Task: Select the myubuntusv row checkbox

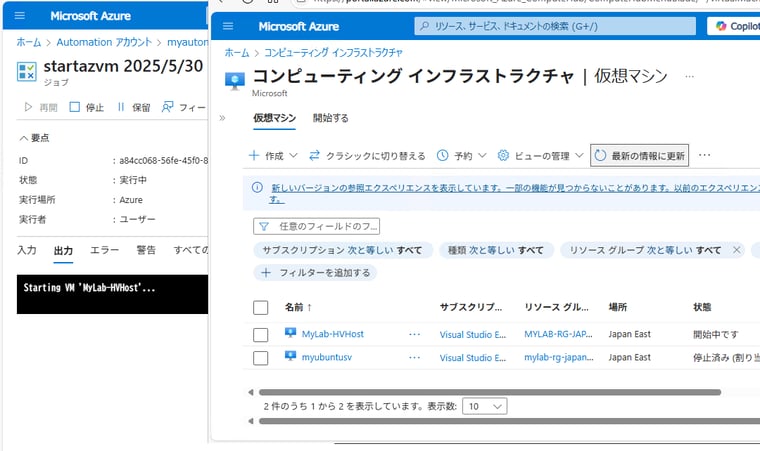Action: 261,358
